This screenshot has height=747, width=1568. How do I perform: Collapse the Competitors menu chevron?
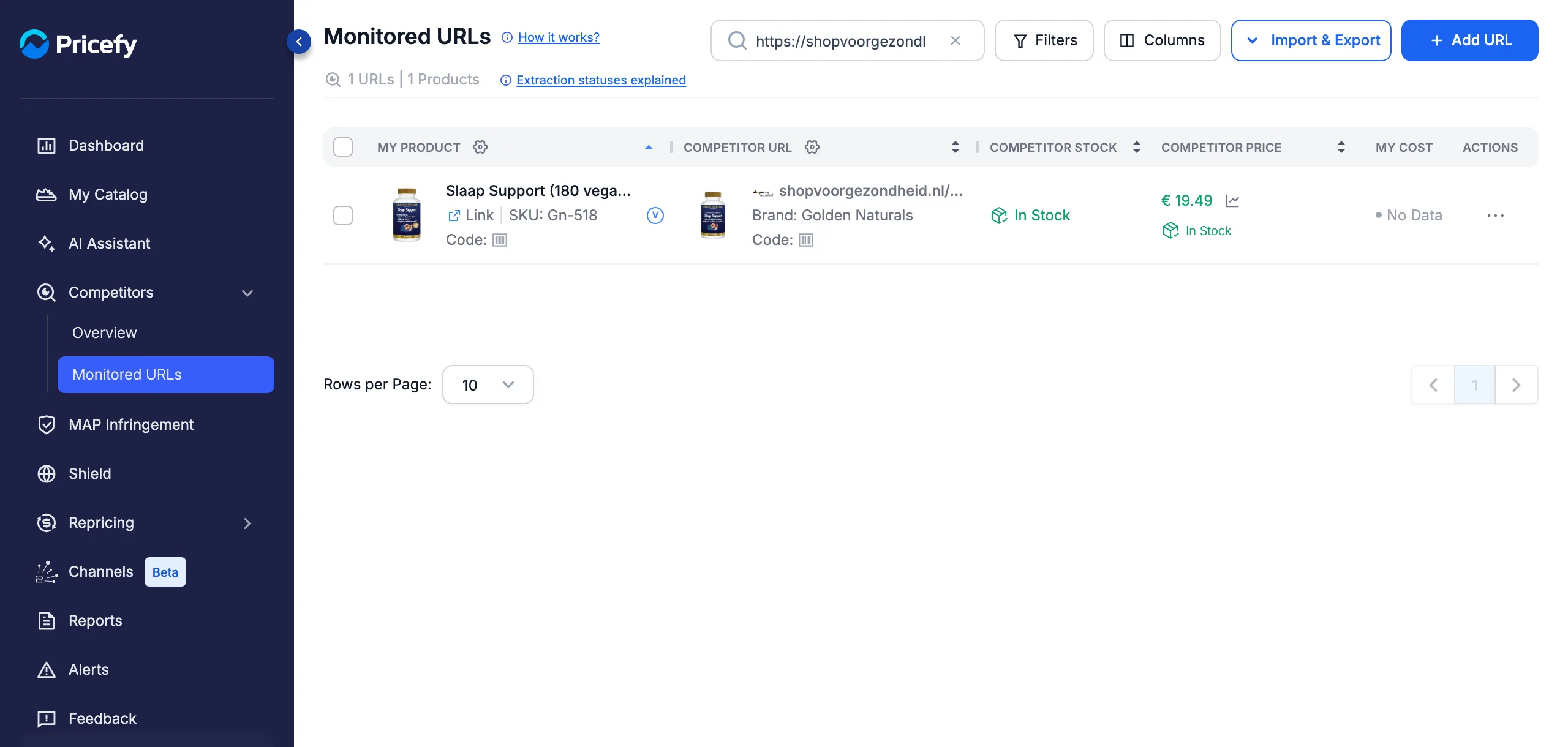coord(247,293)
